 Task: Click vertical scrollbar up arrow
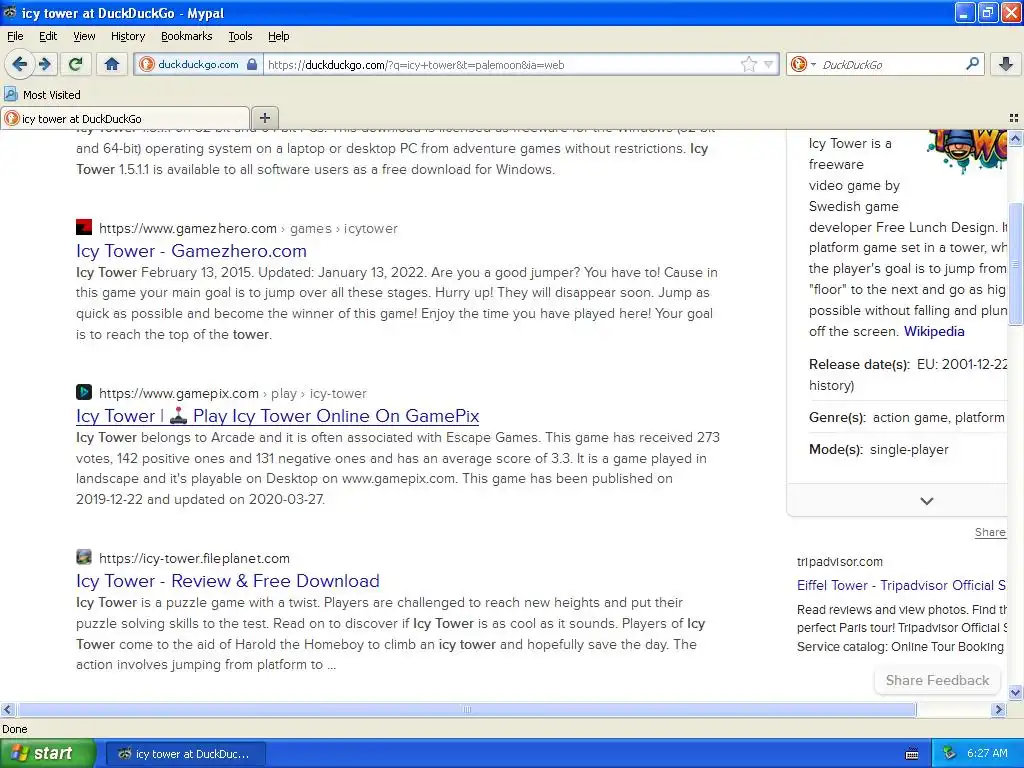coord(1015,138)
